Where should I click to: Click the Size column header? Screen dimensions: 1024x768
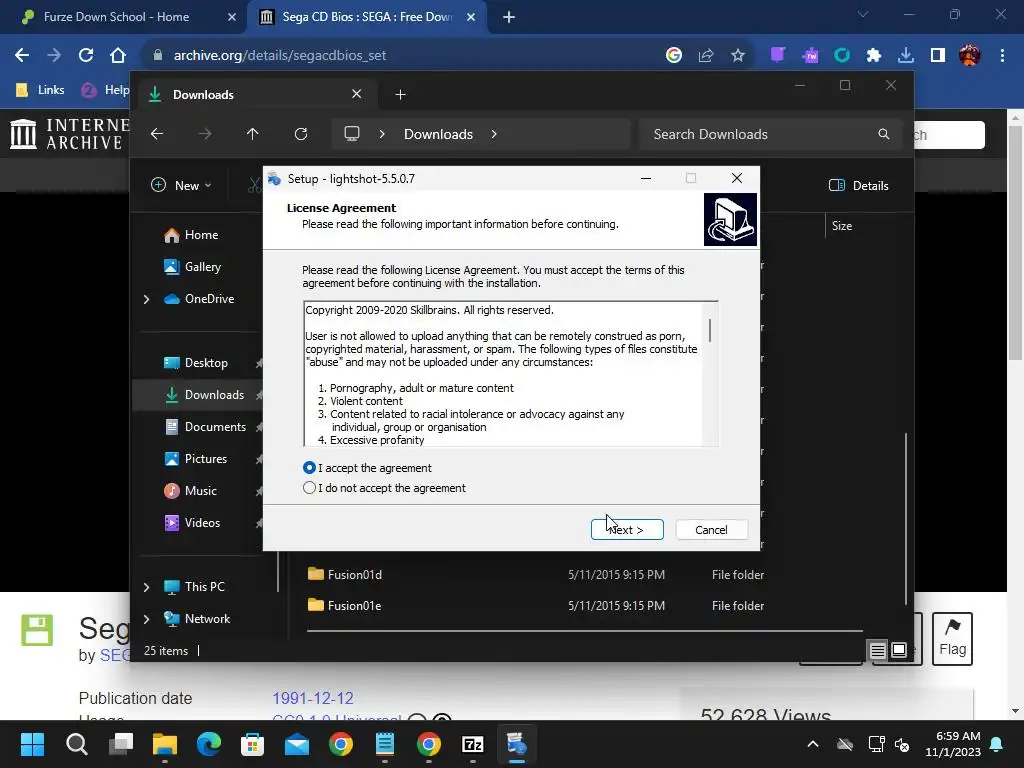click(x=842, y=226)
